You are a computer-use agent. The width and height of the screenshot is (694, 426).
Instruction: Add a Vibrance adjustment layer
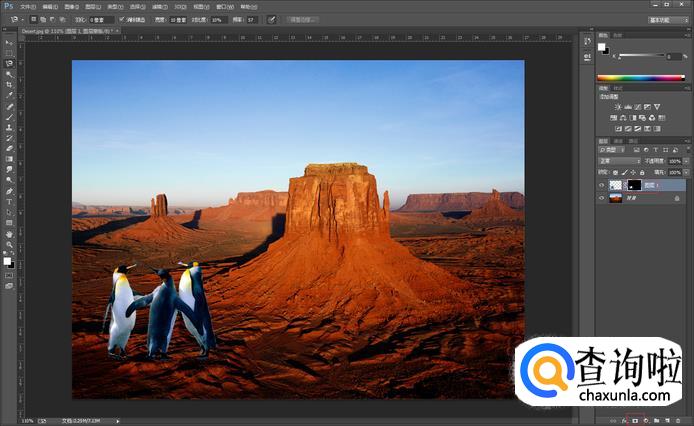(657, 107)
